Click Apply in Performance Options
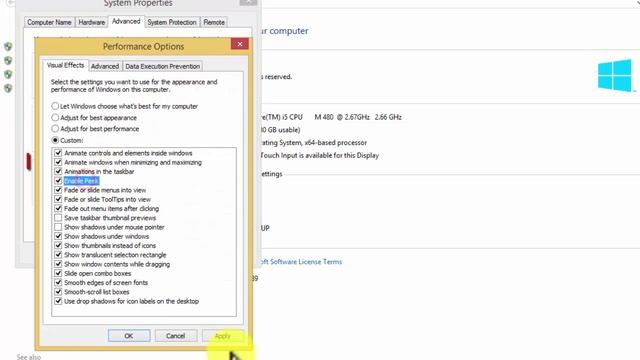 tap(223, 336)
